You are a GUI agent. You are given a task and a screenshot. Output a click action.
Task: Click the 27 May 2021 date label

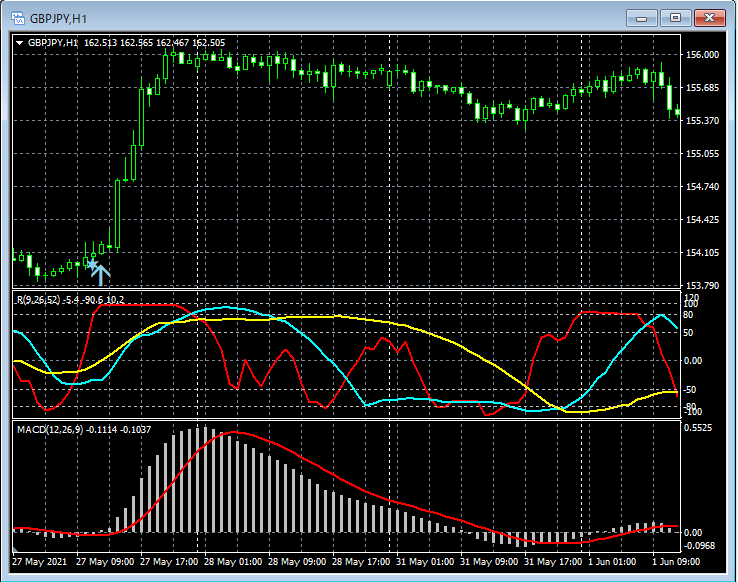tap(40, 562)
